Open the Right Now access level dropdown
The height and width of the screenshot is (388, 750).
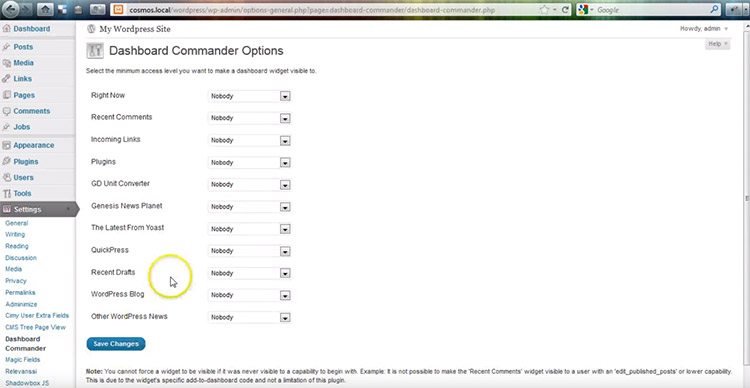[249, 96]
